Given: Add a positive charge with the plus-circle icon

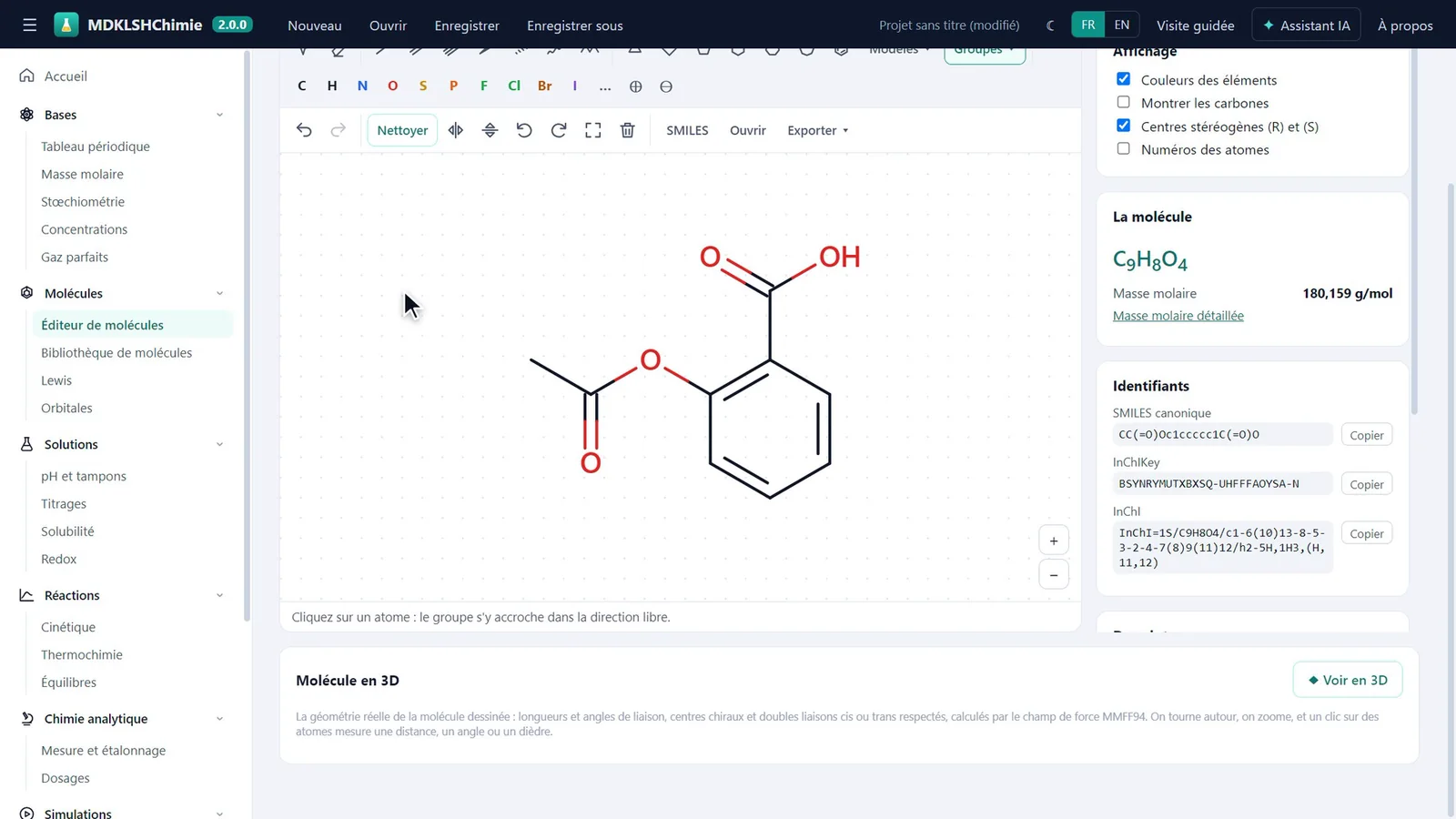Looking at the screenshot, I should coord(635,86).
